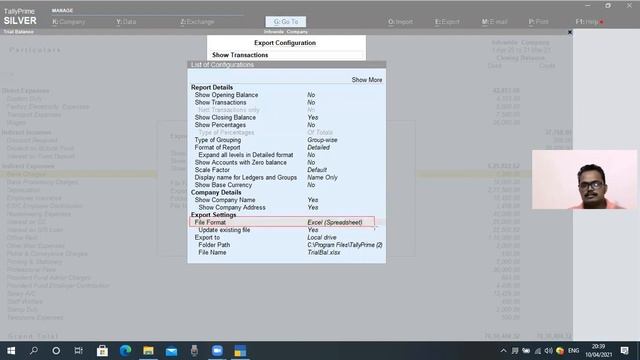Screen dimensions: 640x360
Task: Switch to Zoom app in taskbar
Action: click(x=217, y=351)
